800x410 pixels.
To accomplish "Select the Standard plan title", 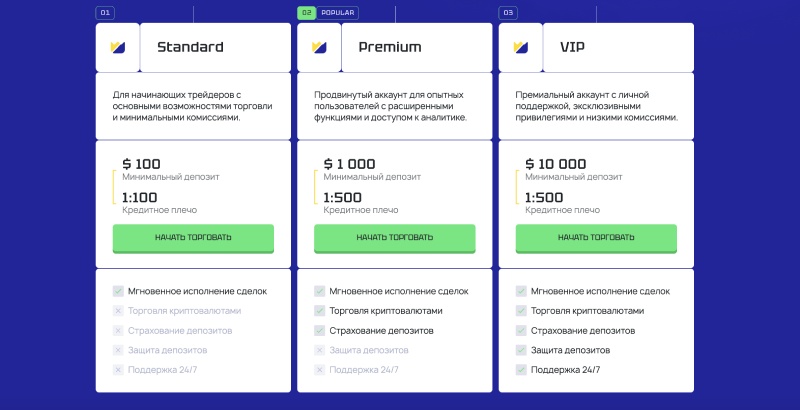I will 190,47.
